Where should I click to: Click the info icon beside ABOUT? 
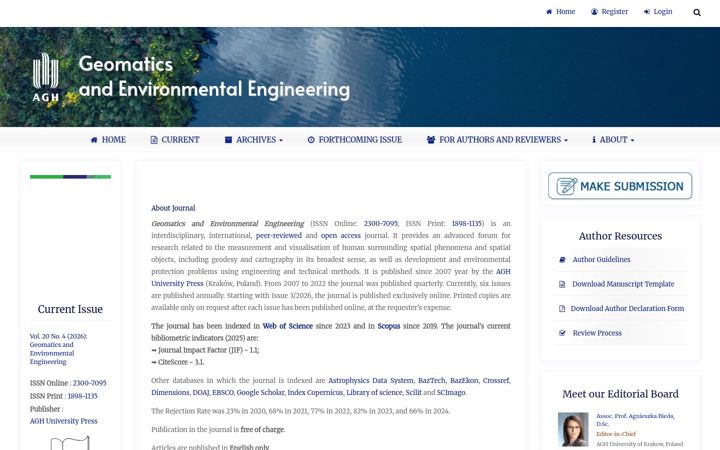tap(594, 140)
